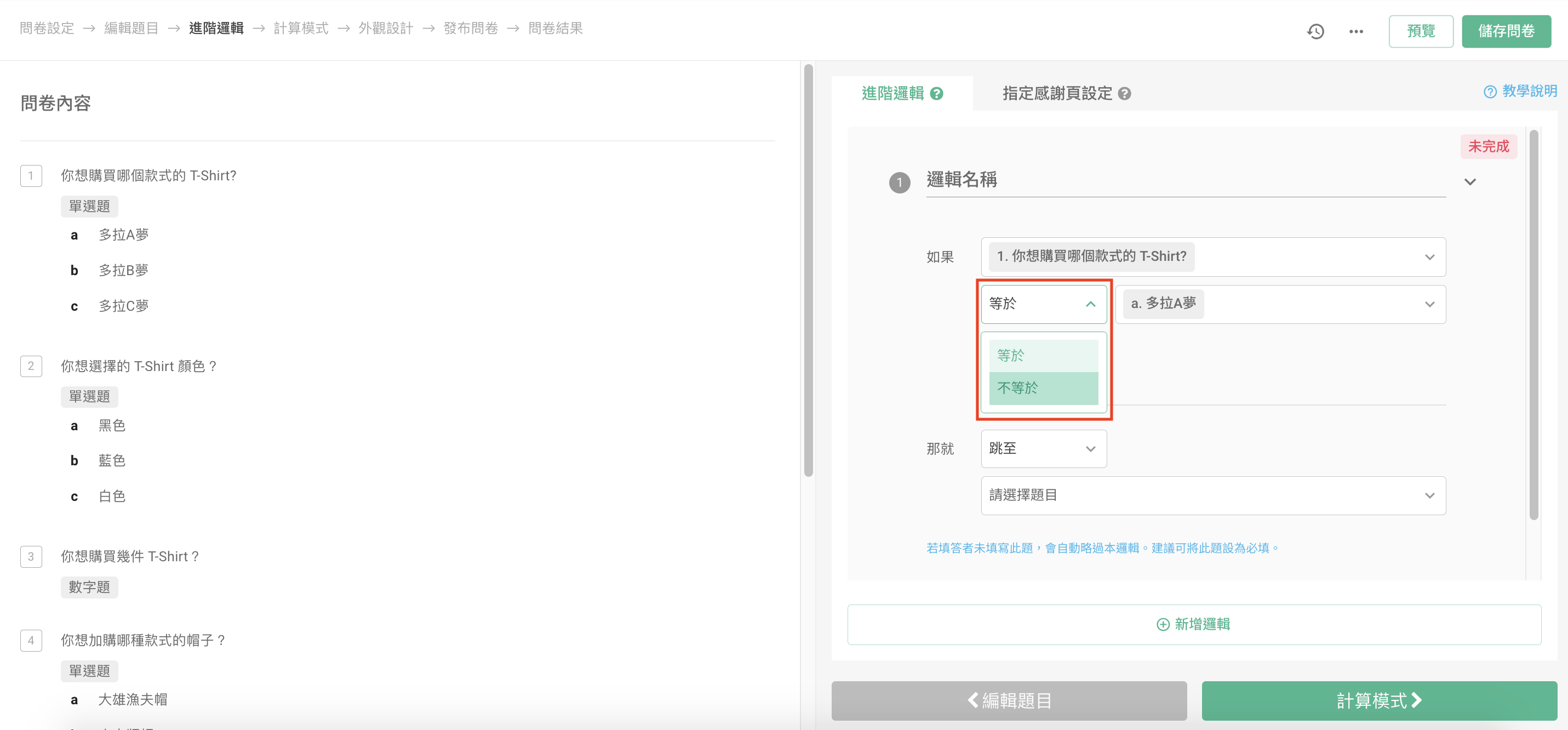
Task: Collapse logic rule with chevron arrow
Action: click(1470, 182)
